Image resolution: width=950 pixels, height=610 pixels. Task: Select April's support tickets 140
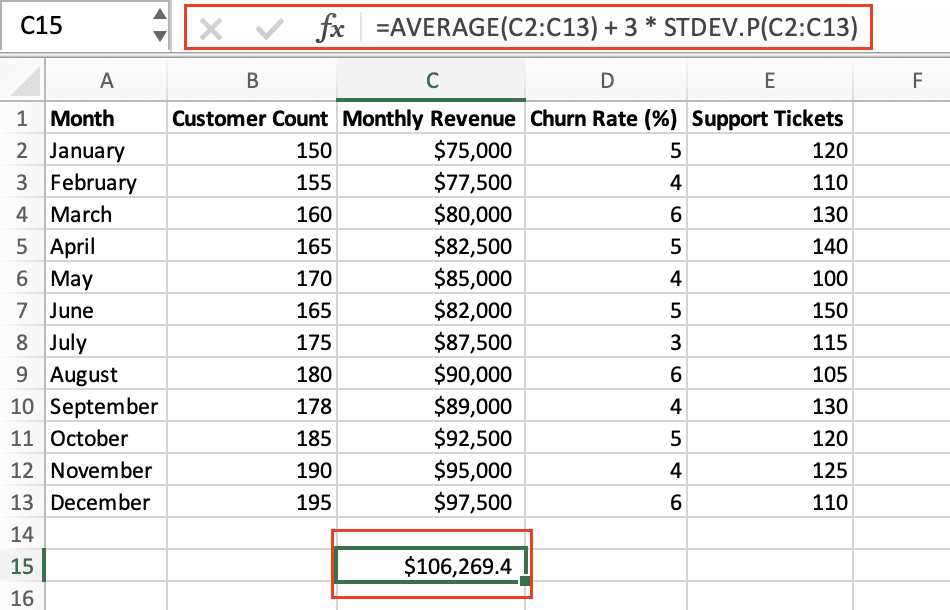pos(769,247)
